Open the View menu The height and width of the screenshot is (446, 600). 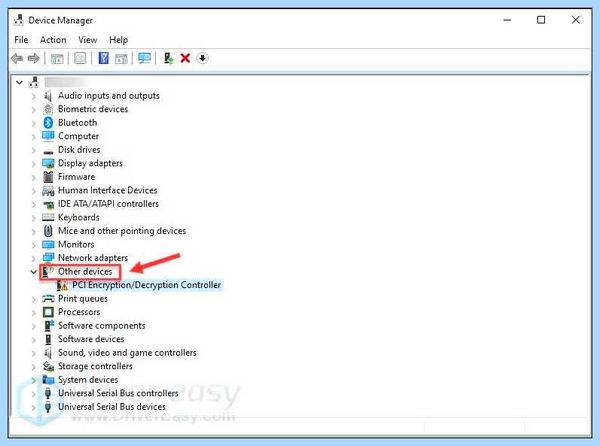(88, 40)
